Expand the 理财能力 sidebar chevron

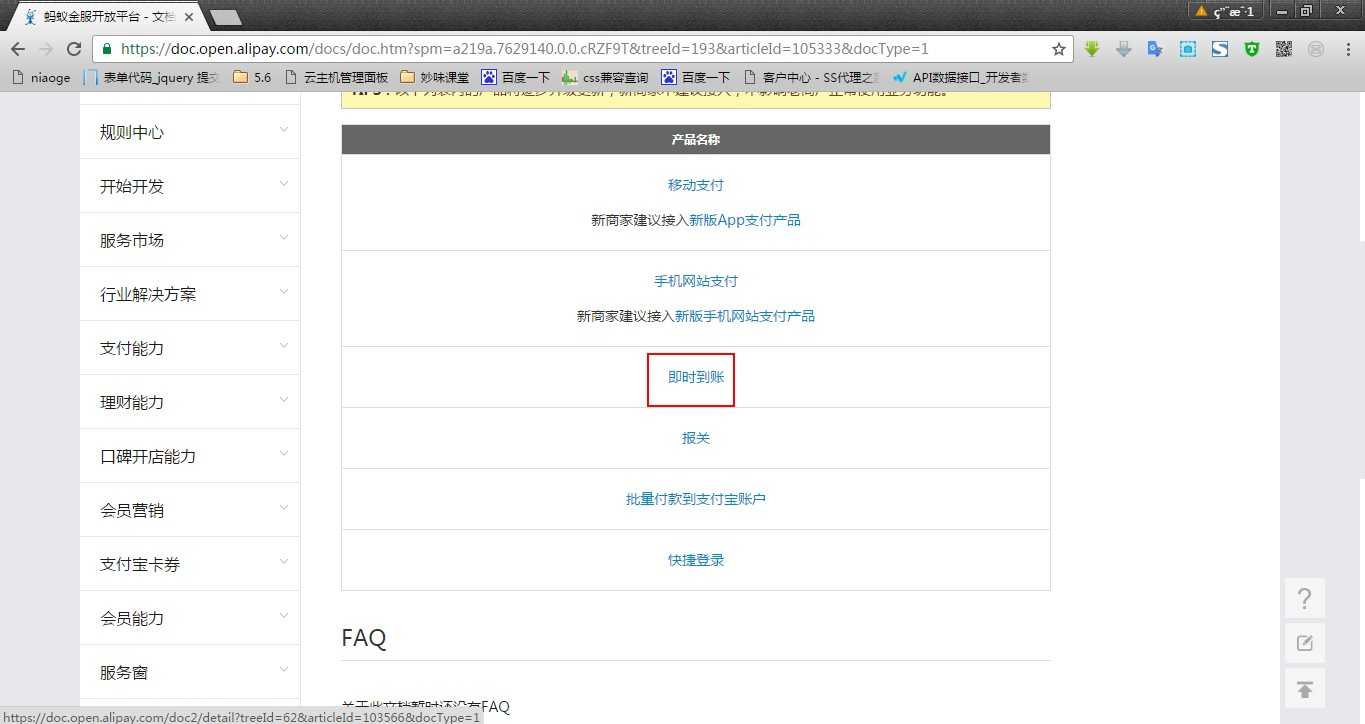284,399
